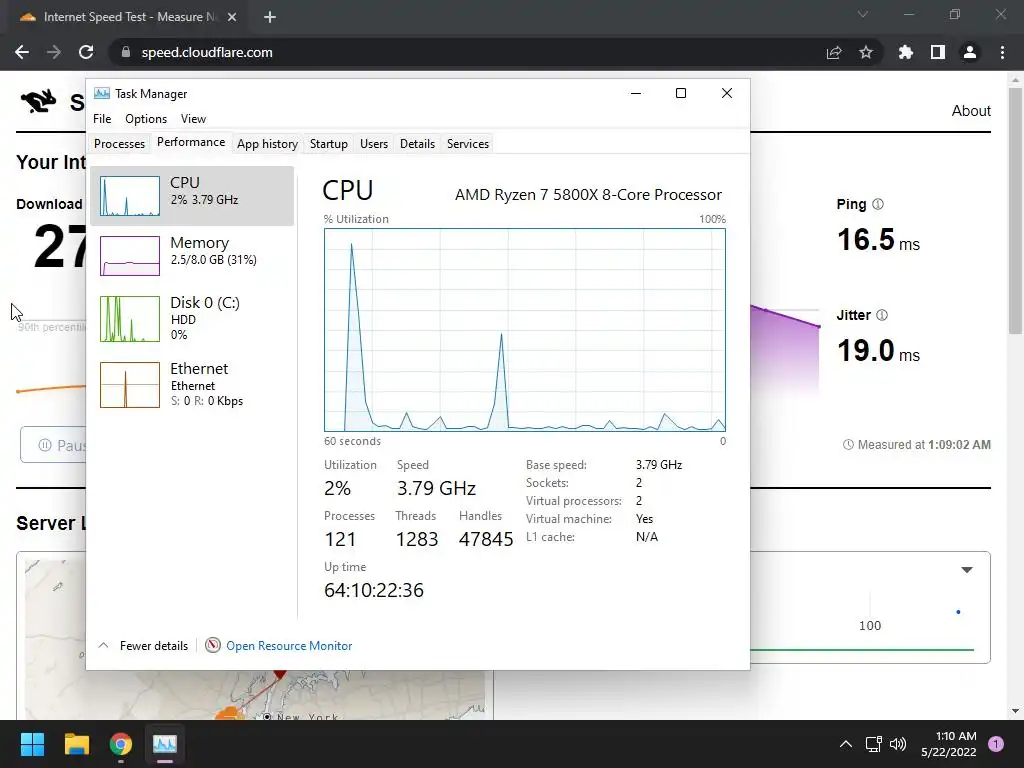Bookmark this page with the star icon
1024x768 pixels.
[x=866, y=52]
